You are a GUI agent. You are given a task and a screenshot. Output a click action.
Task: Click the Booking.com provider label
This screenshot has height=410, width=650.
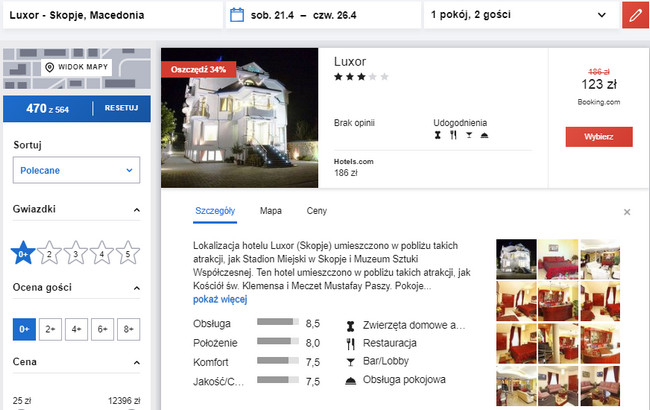tap(599, 102)
